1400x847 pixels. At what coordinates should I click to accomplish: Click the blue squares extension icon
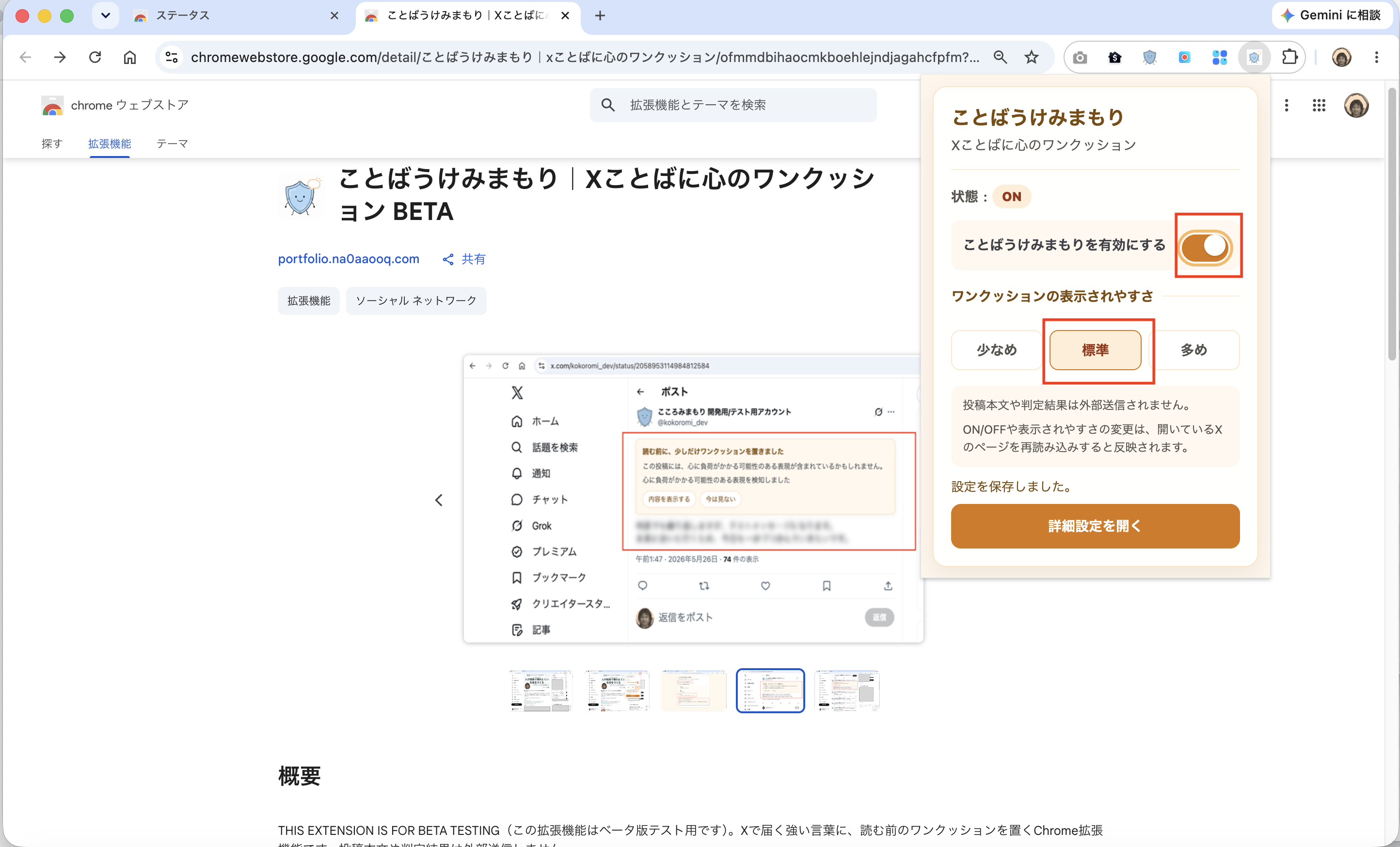click(1219, 57)
